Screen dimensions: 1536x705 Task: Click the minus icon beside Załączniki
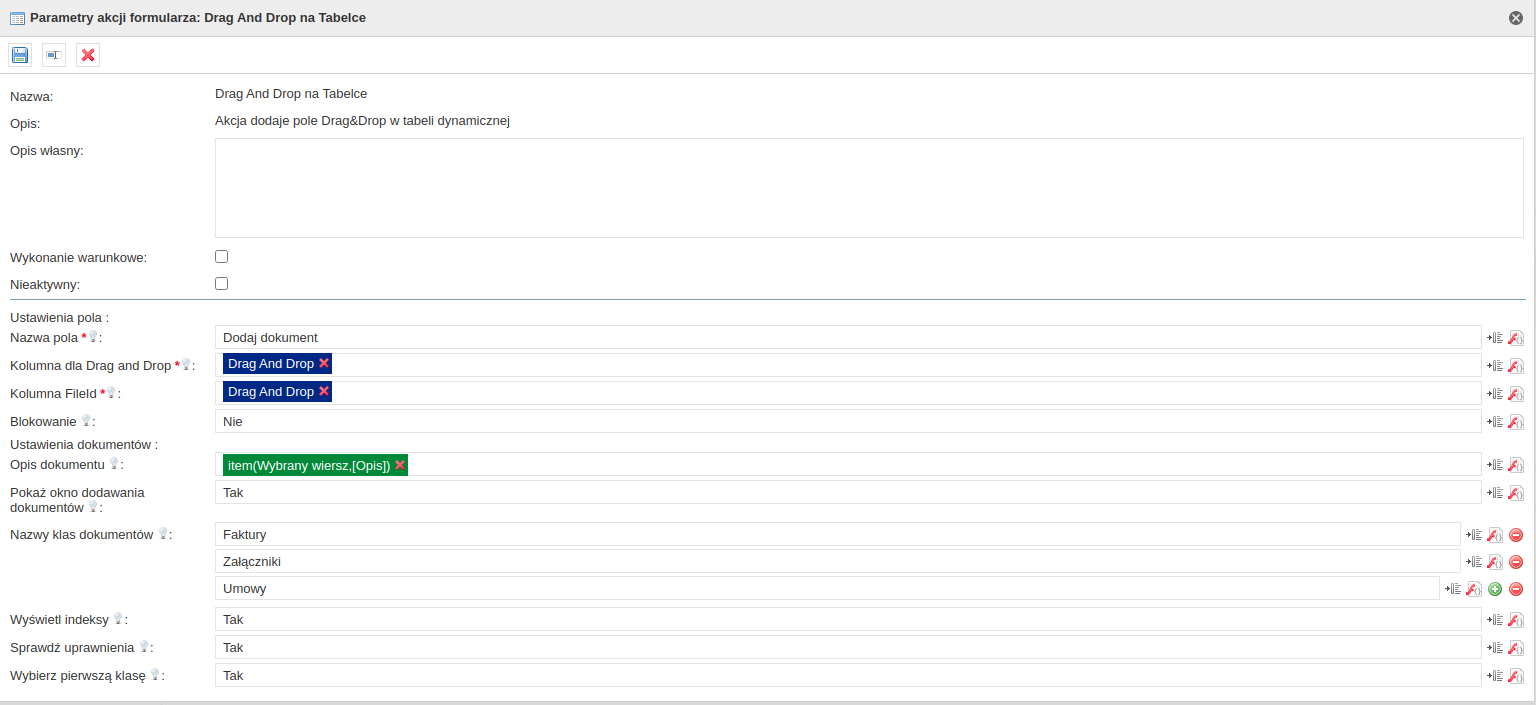tap(1516, 562)
